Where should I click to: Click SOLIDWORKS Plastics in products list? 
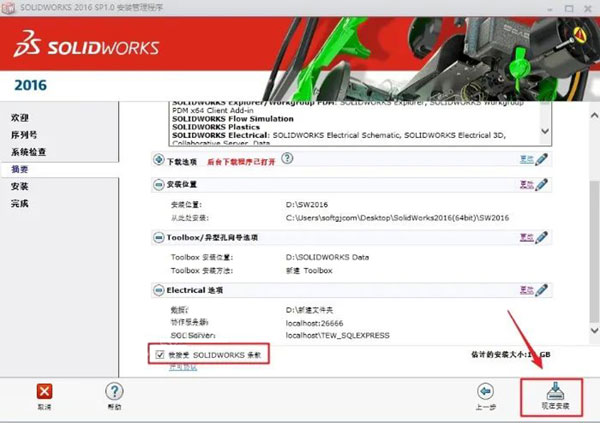point(216,127)
